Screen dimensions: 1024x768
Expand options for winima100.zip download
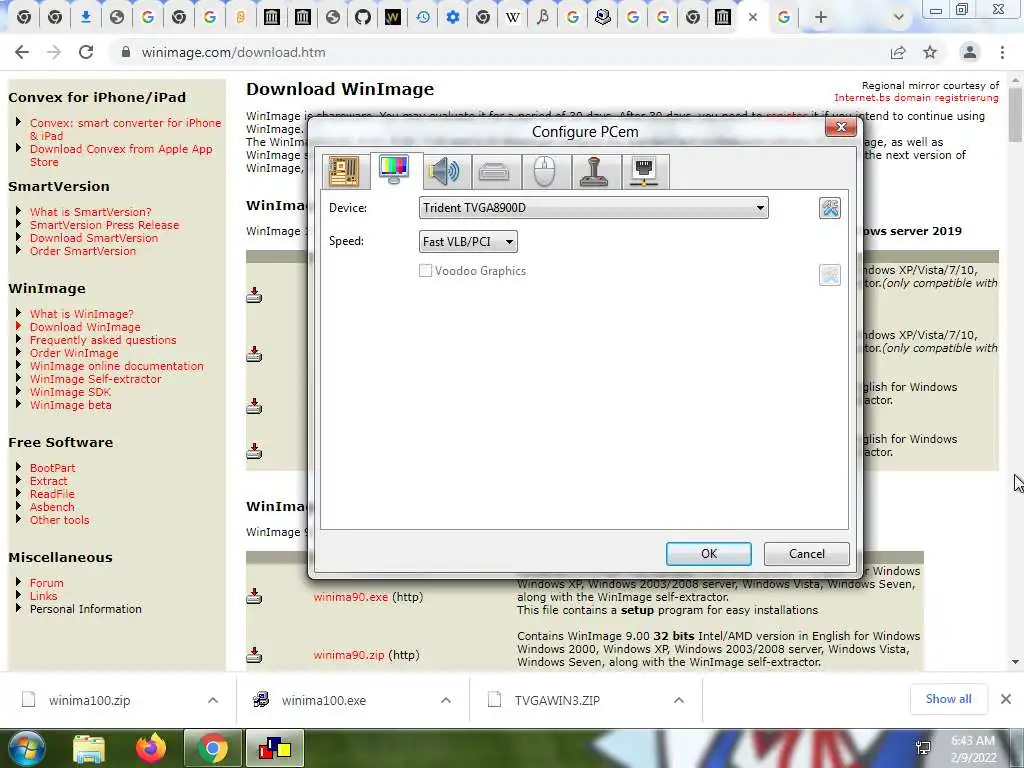pos(213,700)
